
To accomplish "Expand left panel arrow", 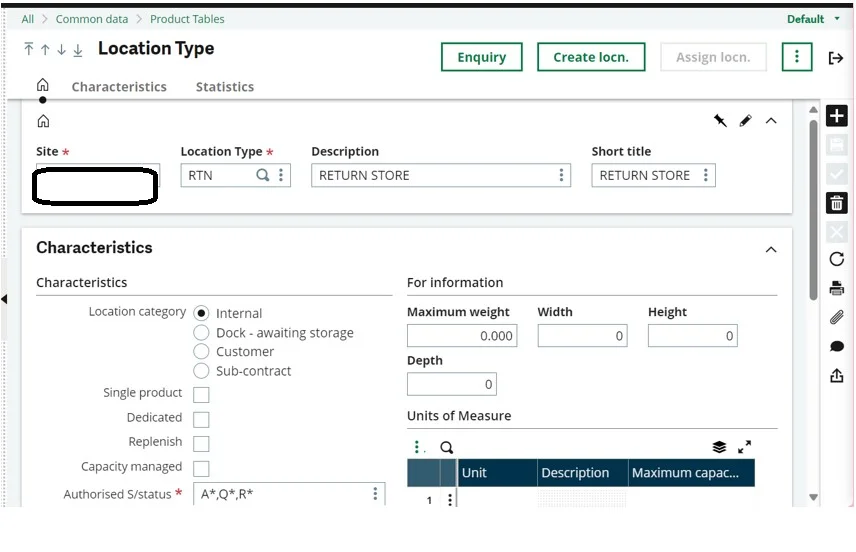I will click(4, 299).
